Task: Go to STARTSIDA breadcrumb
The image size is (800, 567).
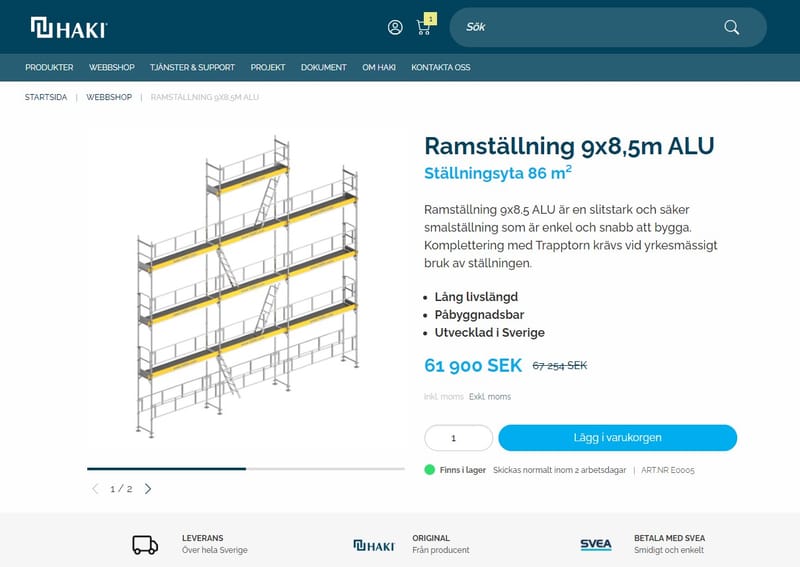Action: pyautogui.click(x=46, y=97)
